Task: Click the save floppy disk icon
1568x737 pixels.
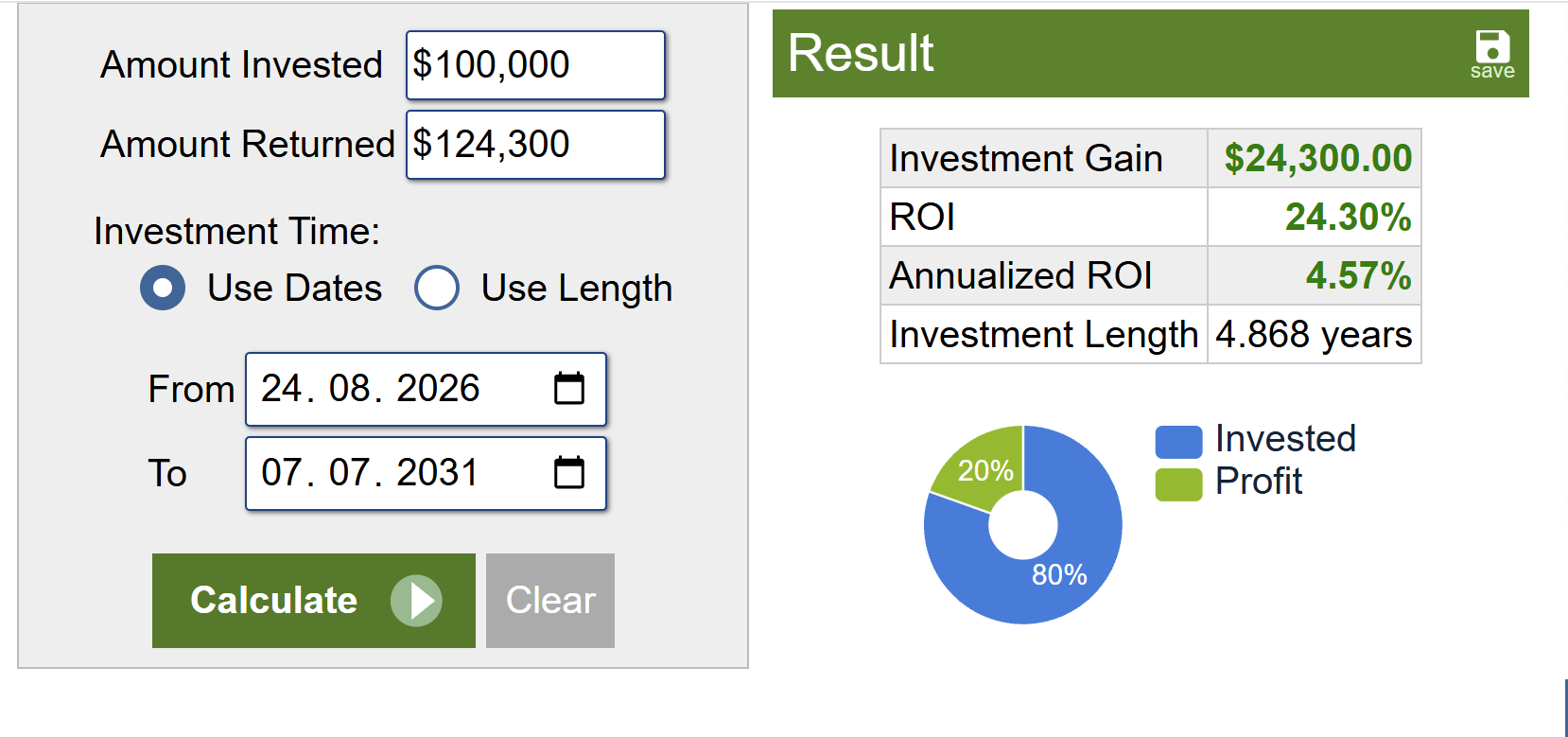Action: click(x=1492, y=46)
